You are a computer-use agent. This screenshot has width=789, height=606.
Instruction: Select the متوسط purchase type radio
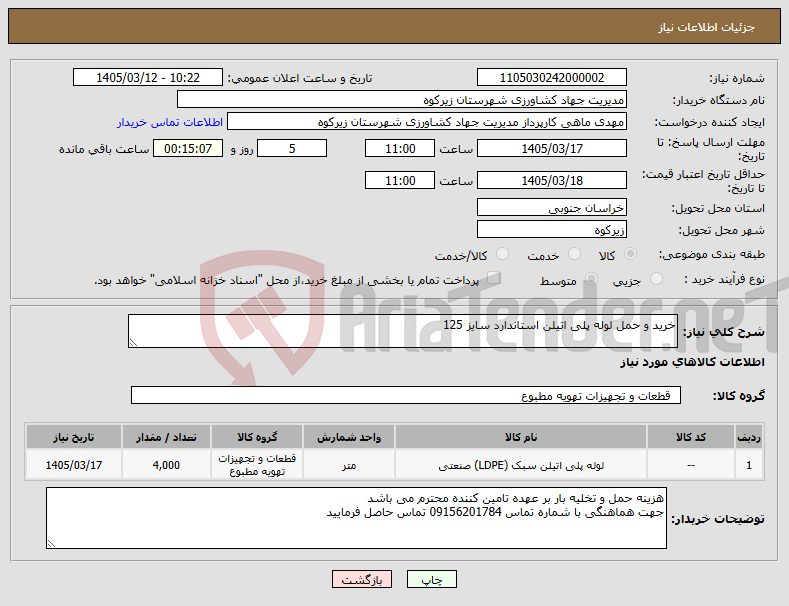(x=591, y=279)
